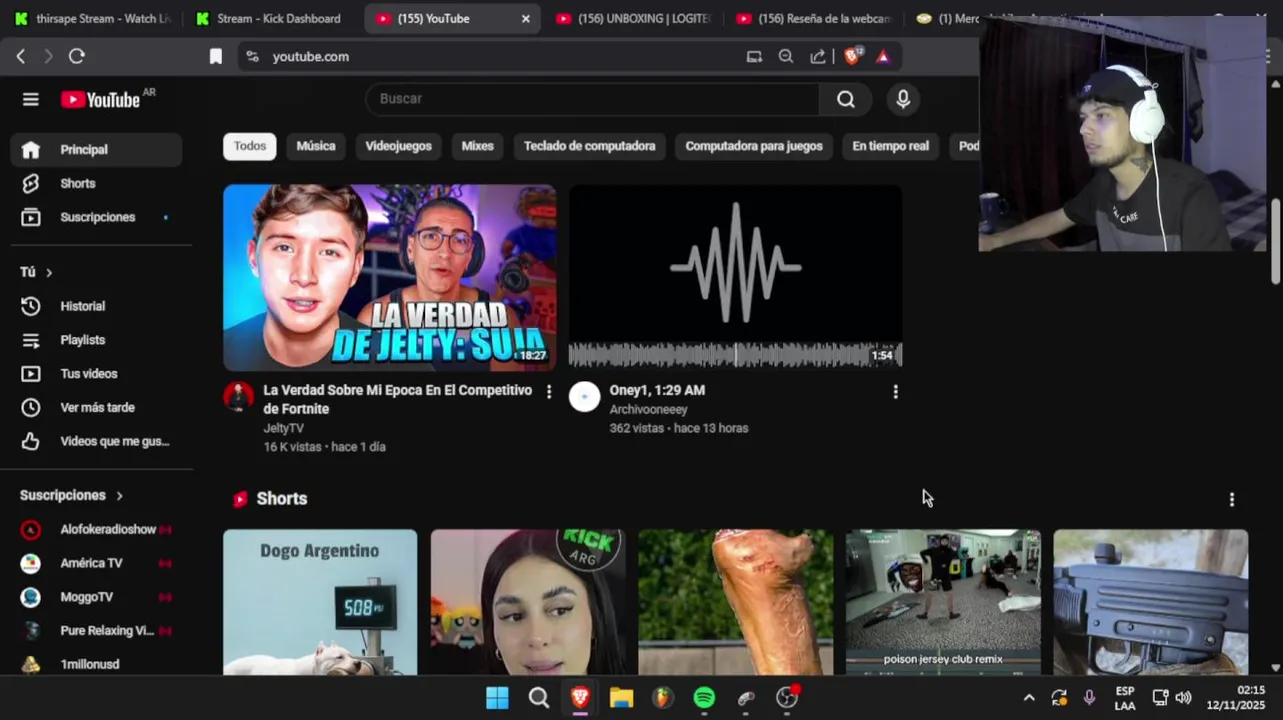Go back with browser back arrow

pos(21,57)
